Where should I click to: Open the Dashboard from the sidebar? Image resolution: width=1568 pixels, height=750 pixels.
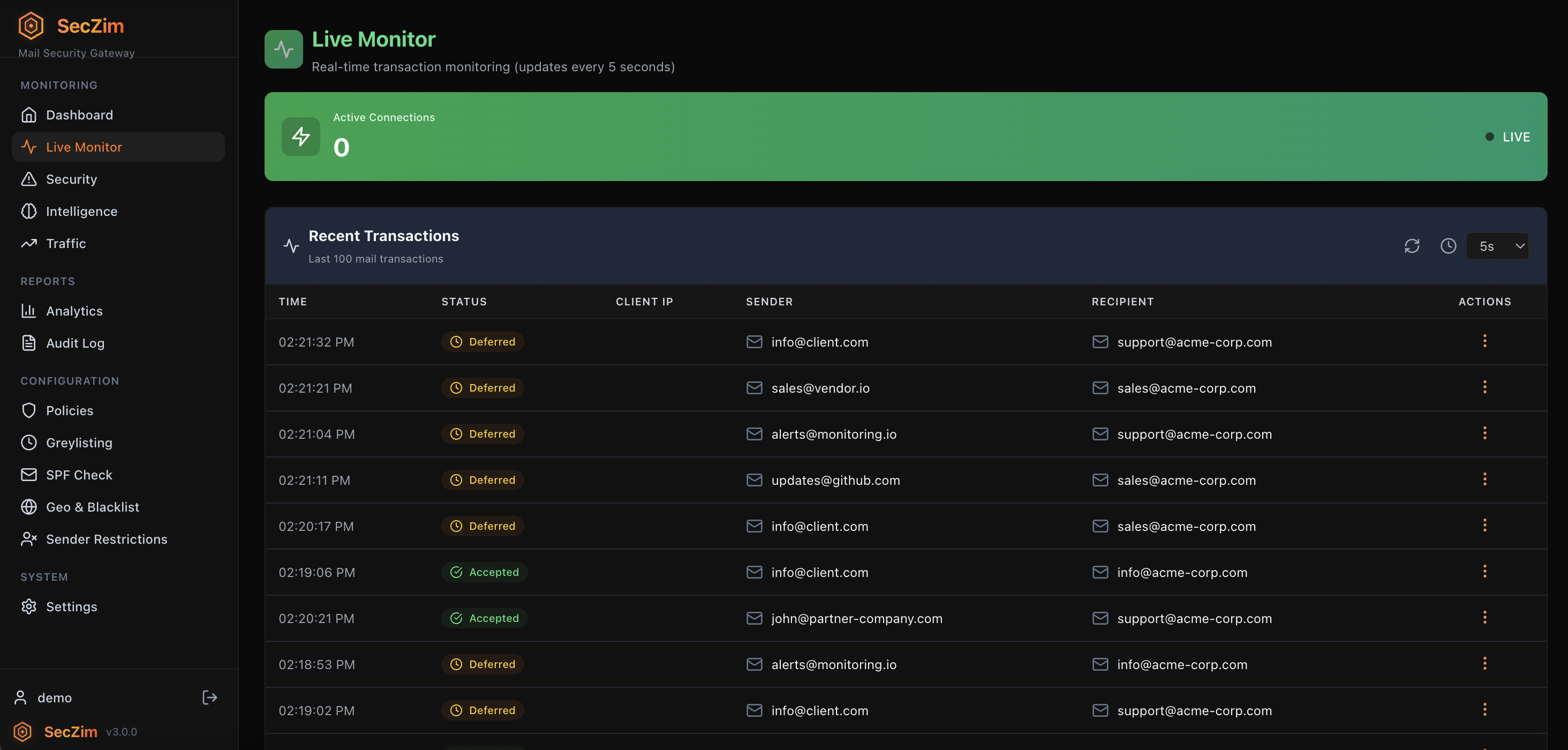click(79, 115)
